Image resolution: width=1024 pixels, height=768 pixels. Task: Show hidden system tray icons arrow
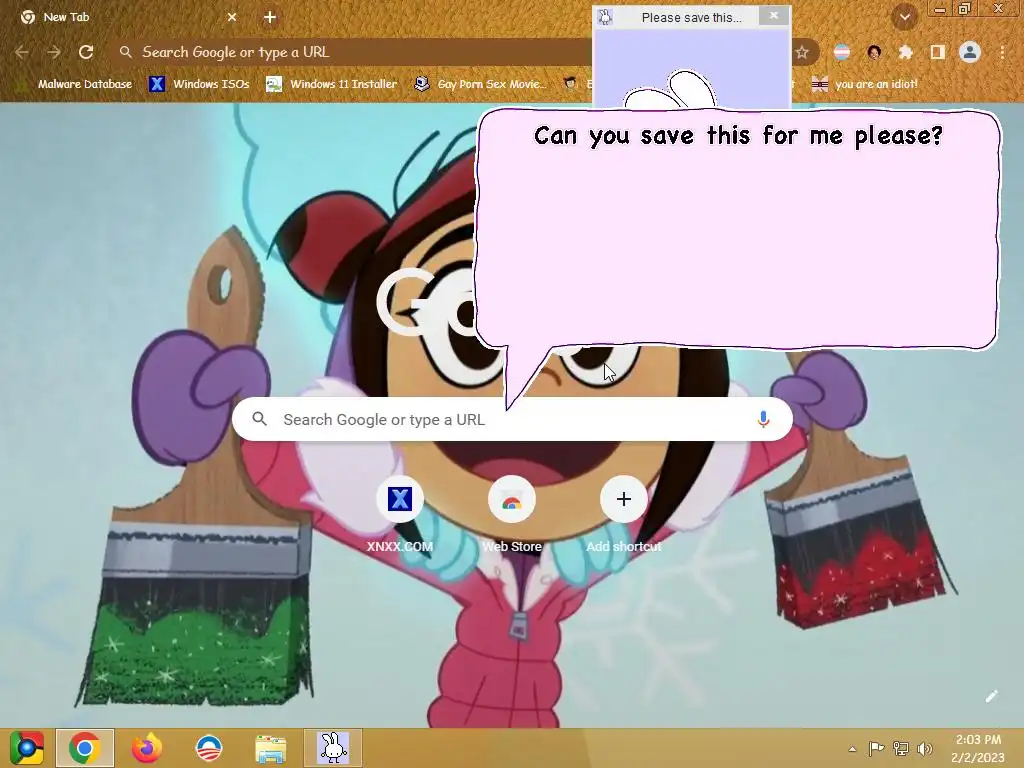852,749
